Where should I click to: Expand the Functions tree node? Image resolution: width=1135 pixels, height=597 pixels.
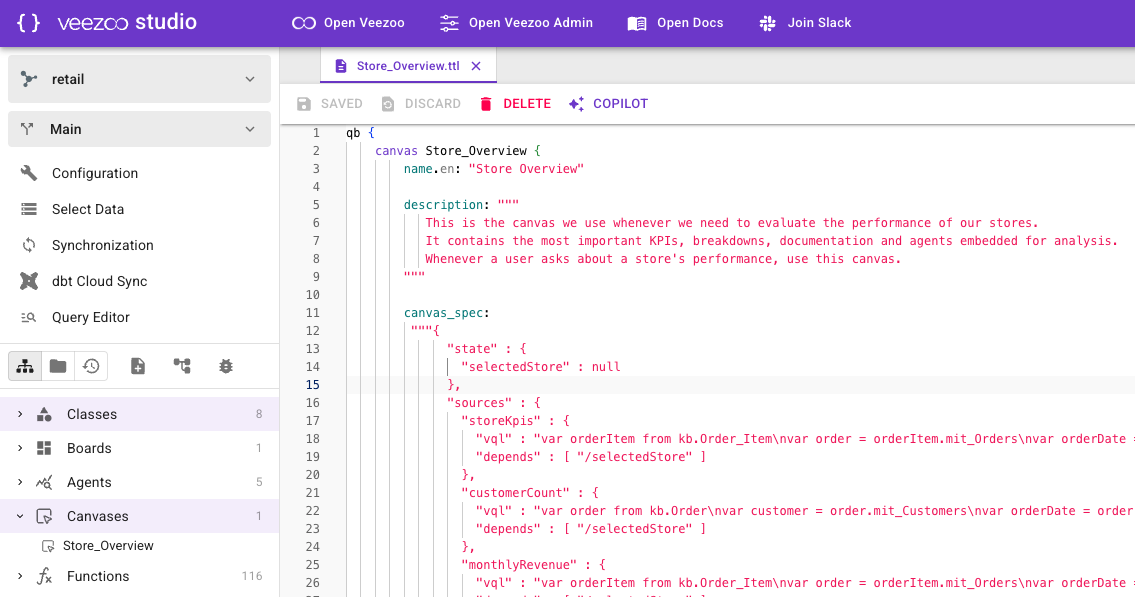click(20, 576)
